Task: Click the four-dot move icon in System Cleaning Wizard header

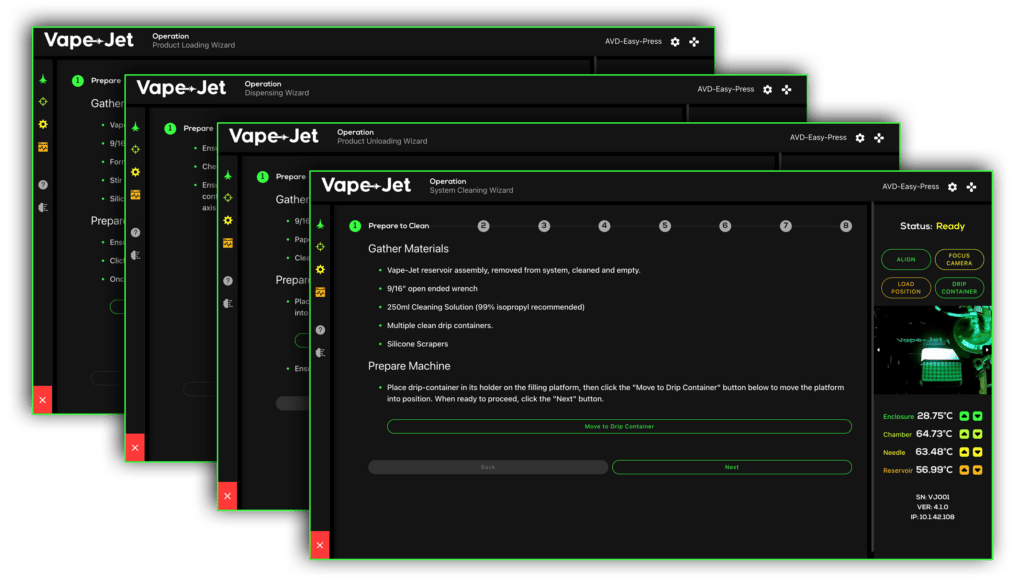Action: tap(972, 187)
